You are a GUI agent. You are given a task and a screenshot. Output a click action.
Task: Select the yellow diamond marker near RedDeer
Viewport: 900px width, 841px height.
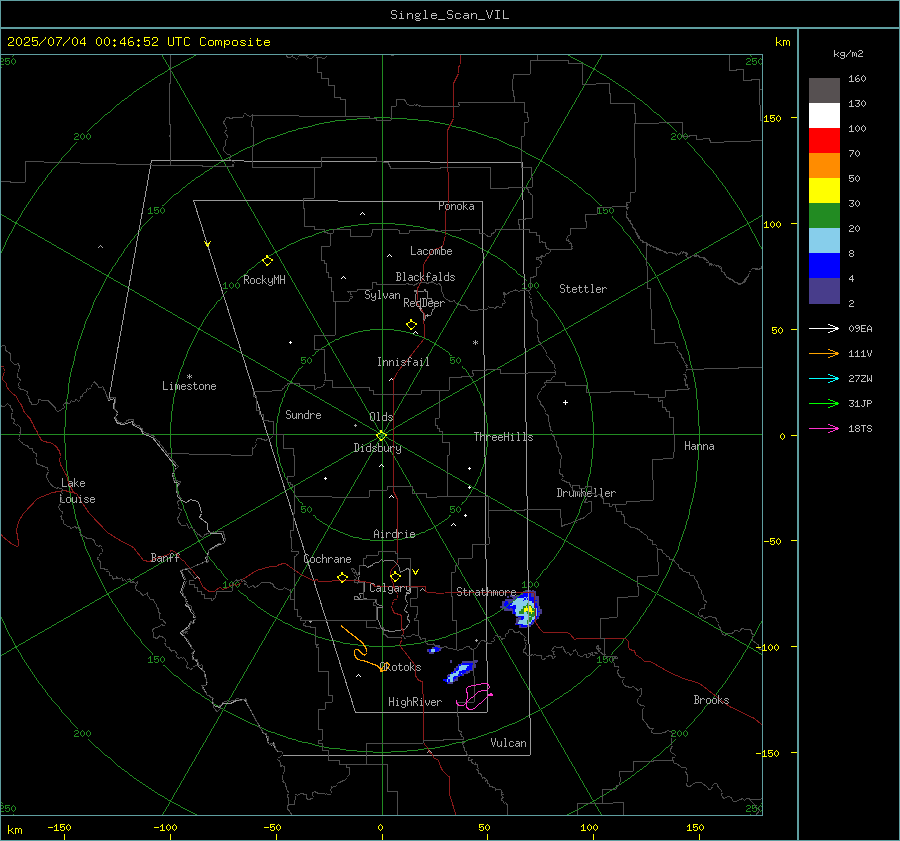411,325
